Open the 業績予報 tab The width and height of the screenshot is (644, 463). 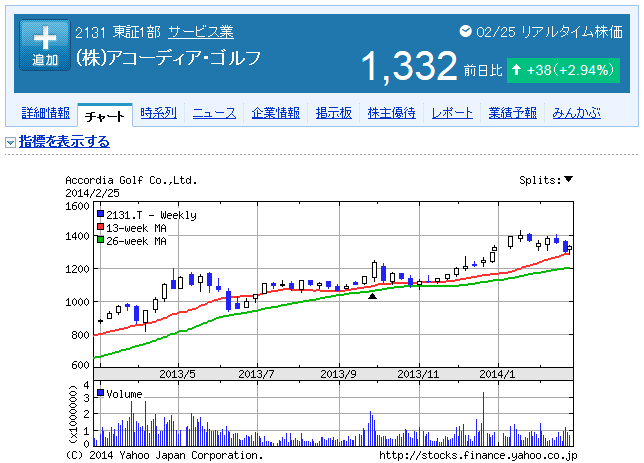point(512,113)
